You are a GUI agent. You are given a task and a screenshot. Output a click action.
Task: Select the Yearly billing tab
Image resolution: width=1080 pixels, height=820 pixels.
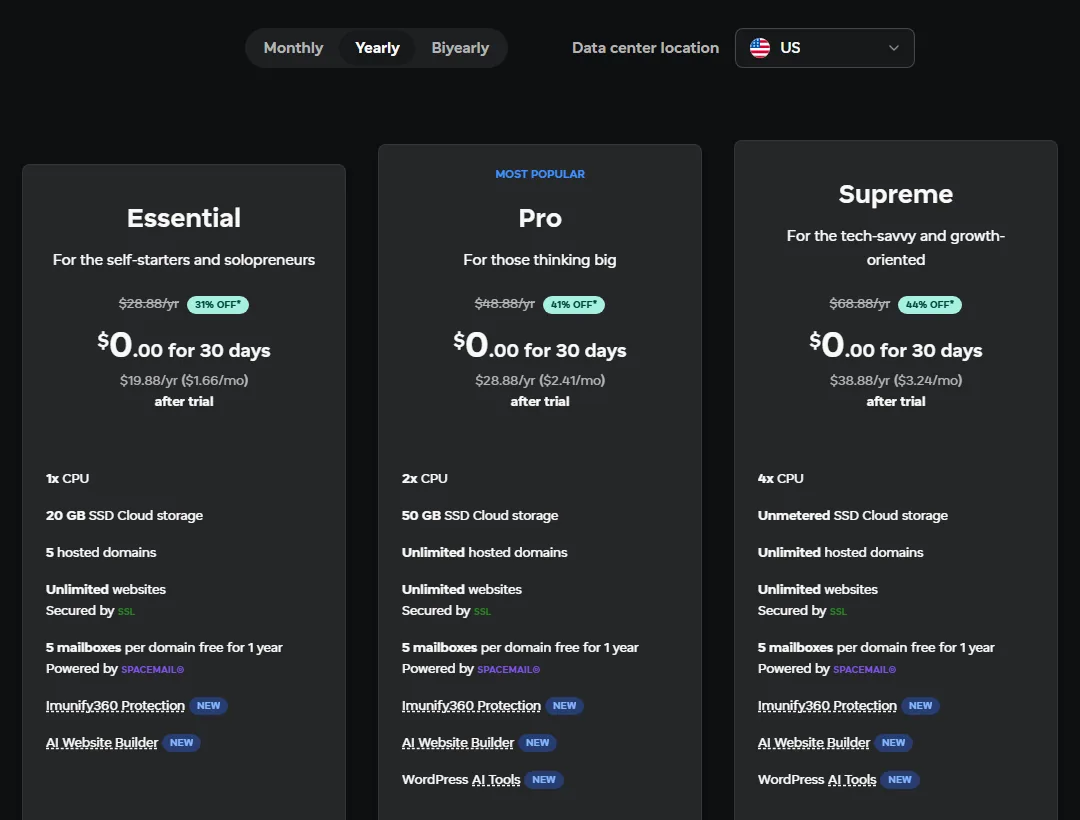click(377, 48)
